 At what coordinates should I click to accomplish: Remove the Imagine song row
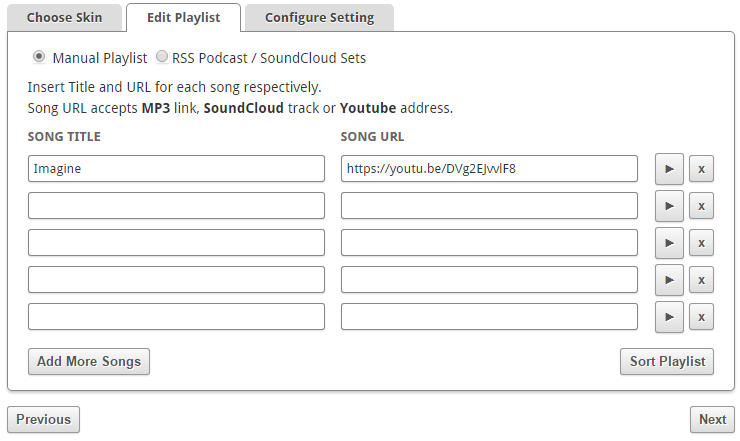[701, 169]
